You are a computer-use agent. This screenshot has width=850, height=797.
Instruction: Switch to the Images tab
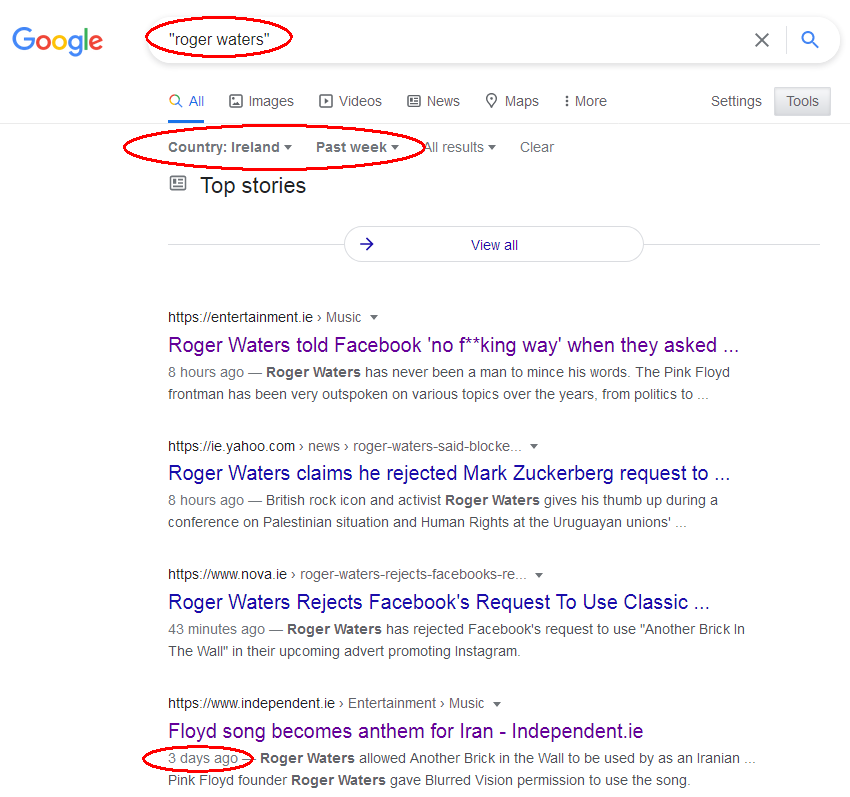click(261, 101)
